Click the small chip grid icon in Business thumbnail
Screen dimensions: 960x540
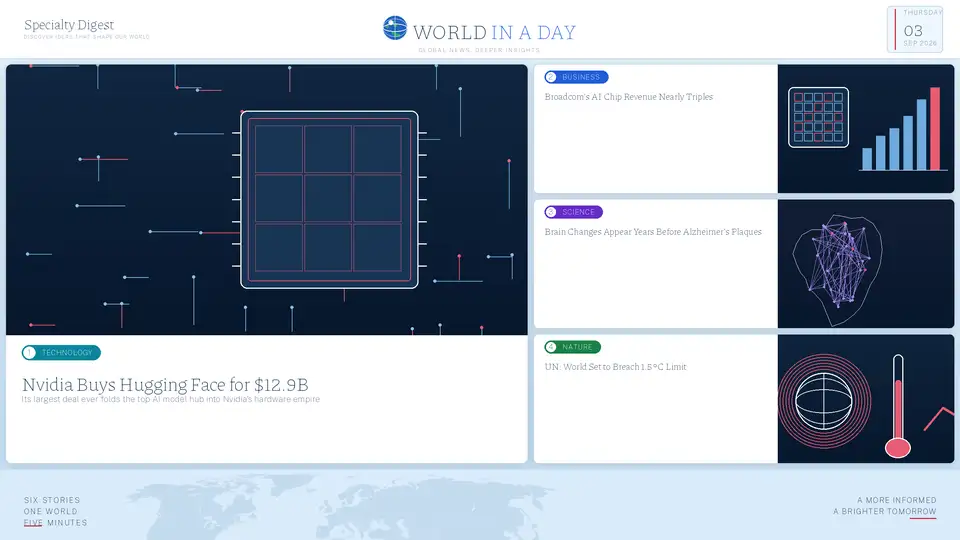point(819,117)
